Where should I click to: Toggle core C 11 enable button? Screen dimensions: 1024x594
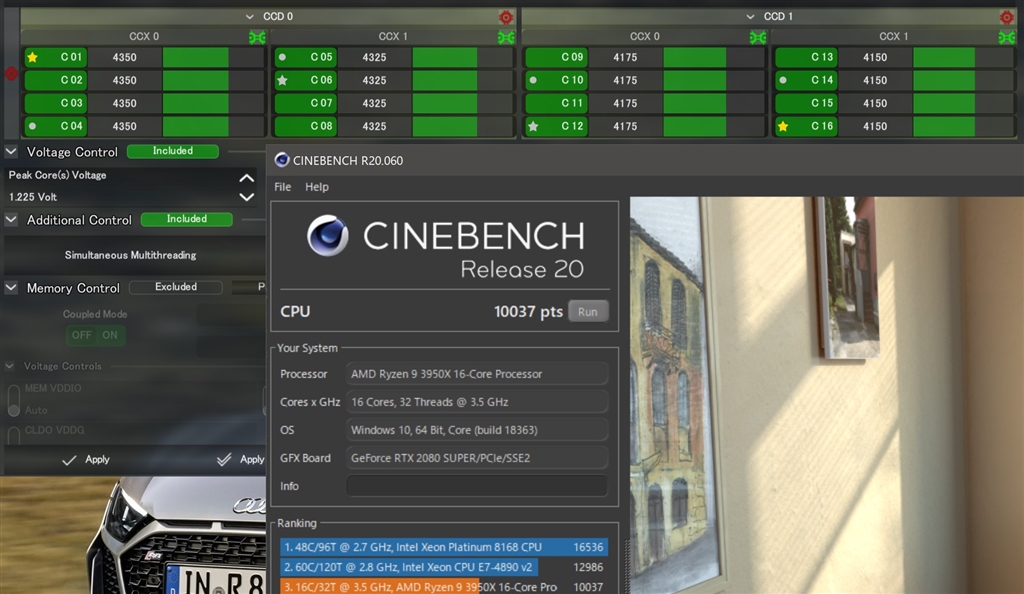[556, 103]
